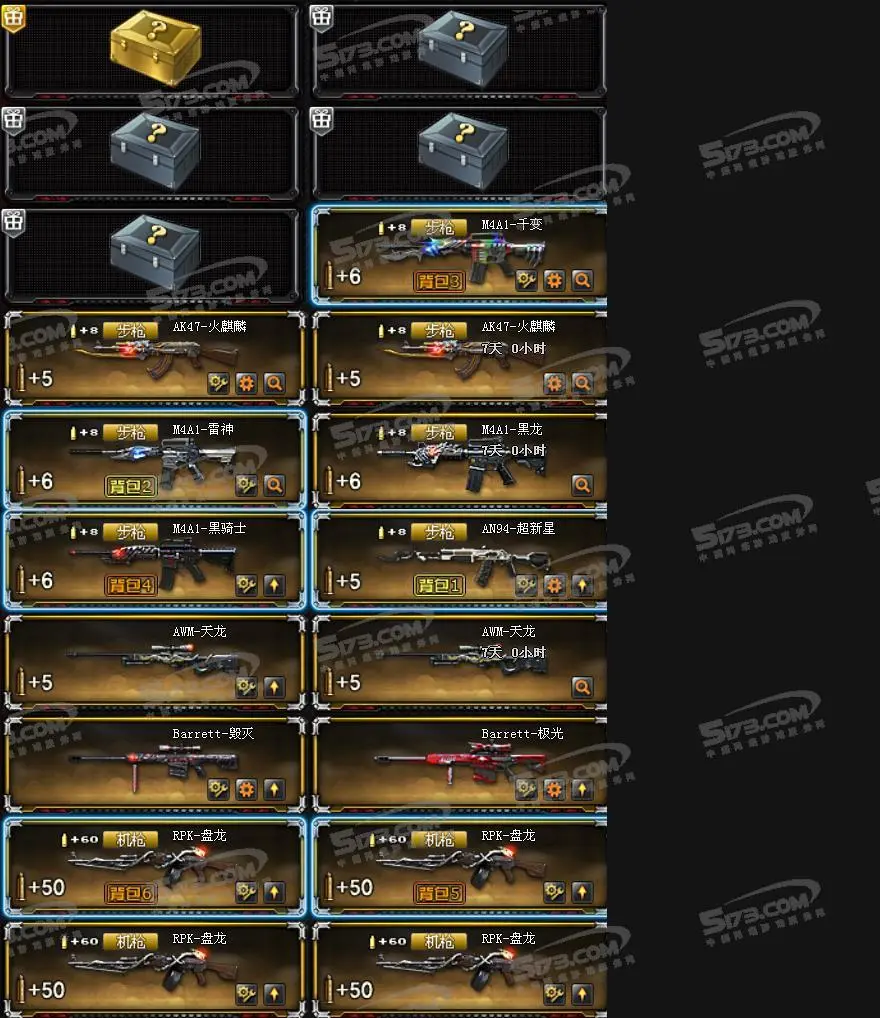Click the magnifier icon on M4A1-千变 card

[x=583, y=280]
